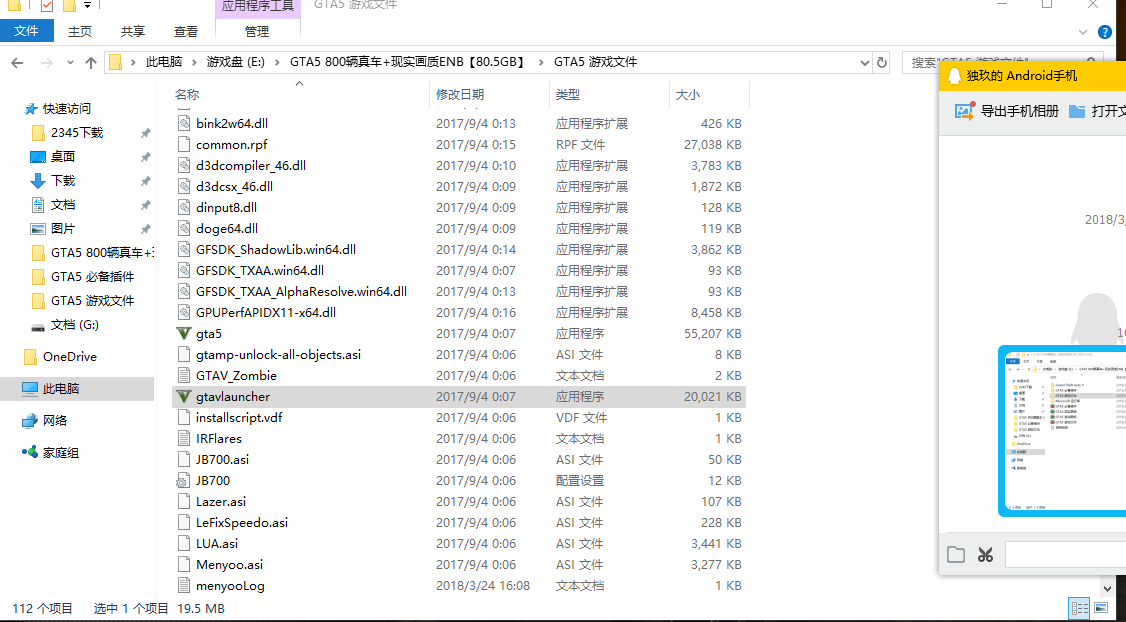Select the file GFSDK_ShadowLib.win64.dll
Viewport: 1126px width, 622px height.
(276, 250)
